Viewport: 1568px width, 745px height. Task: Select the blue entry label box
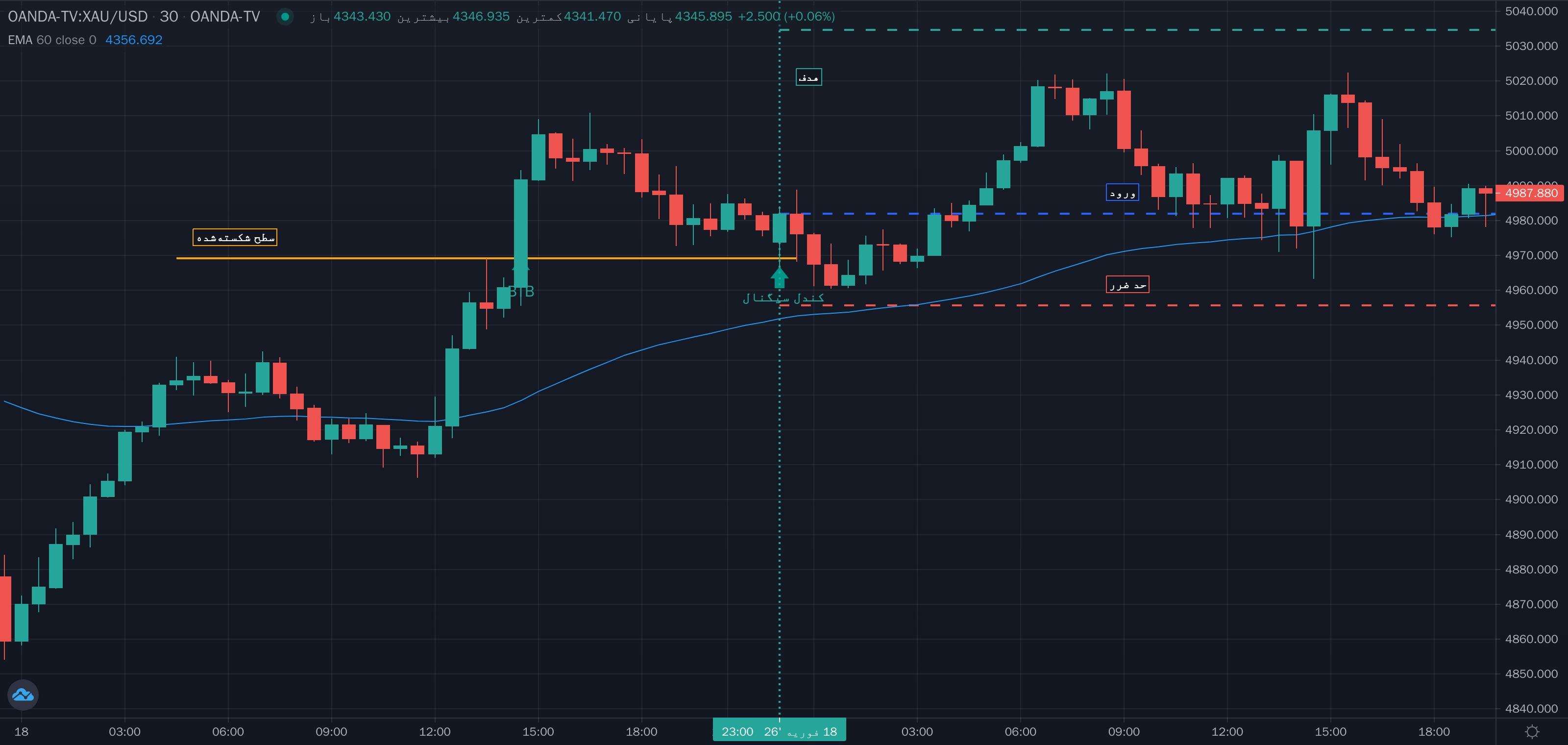coord(1123,193)
